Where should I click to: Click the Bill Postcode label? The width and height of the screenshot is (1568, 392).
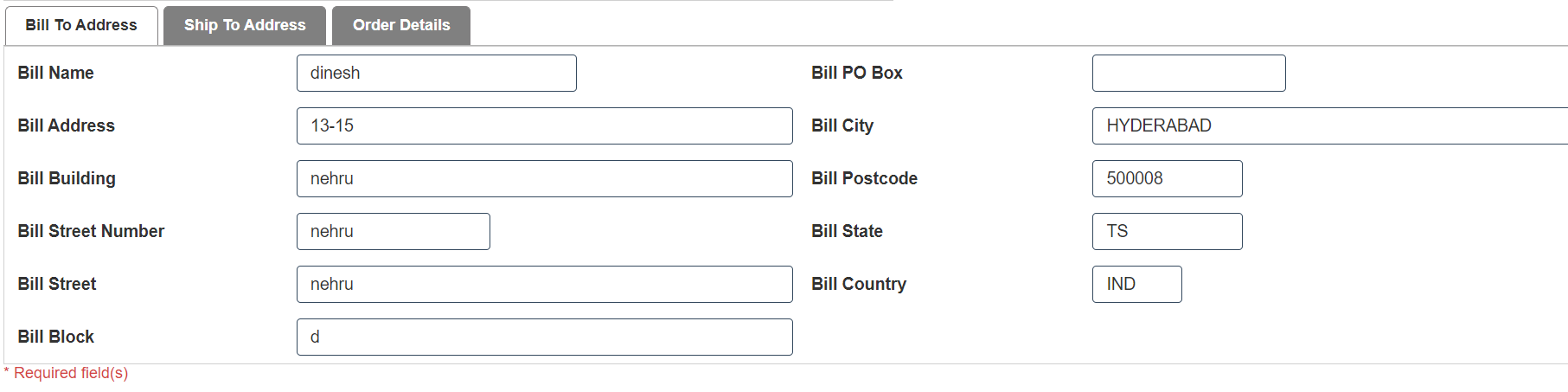864,179
